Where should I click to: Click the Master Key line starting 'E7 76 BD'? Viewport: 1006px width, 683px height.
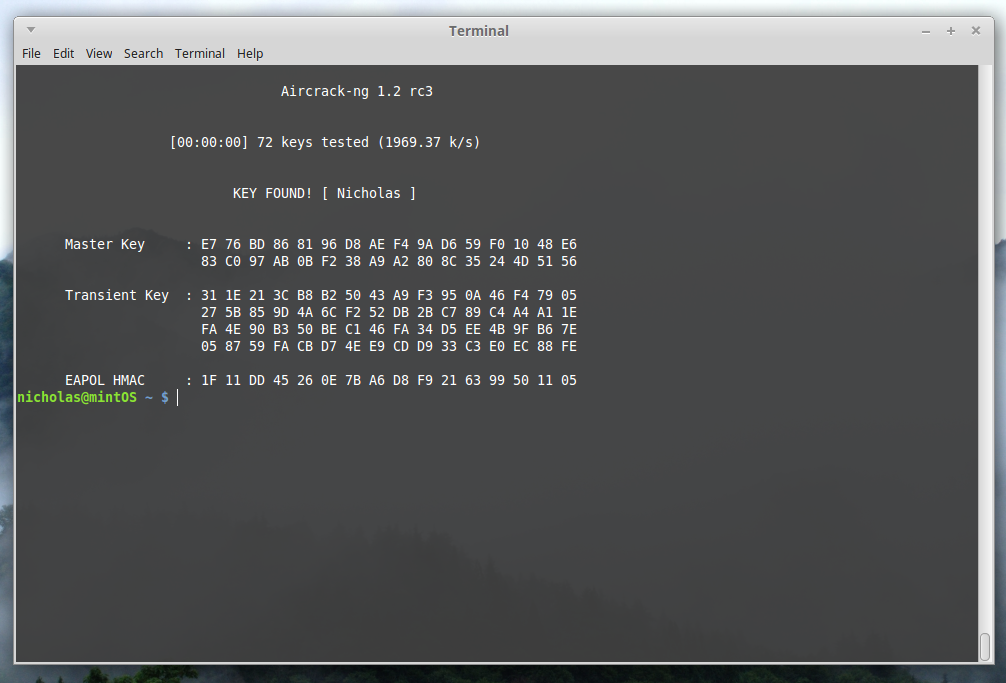[x=389, y=244]
